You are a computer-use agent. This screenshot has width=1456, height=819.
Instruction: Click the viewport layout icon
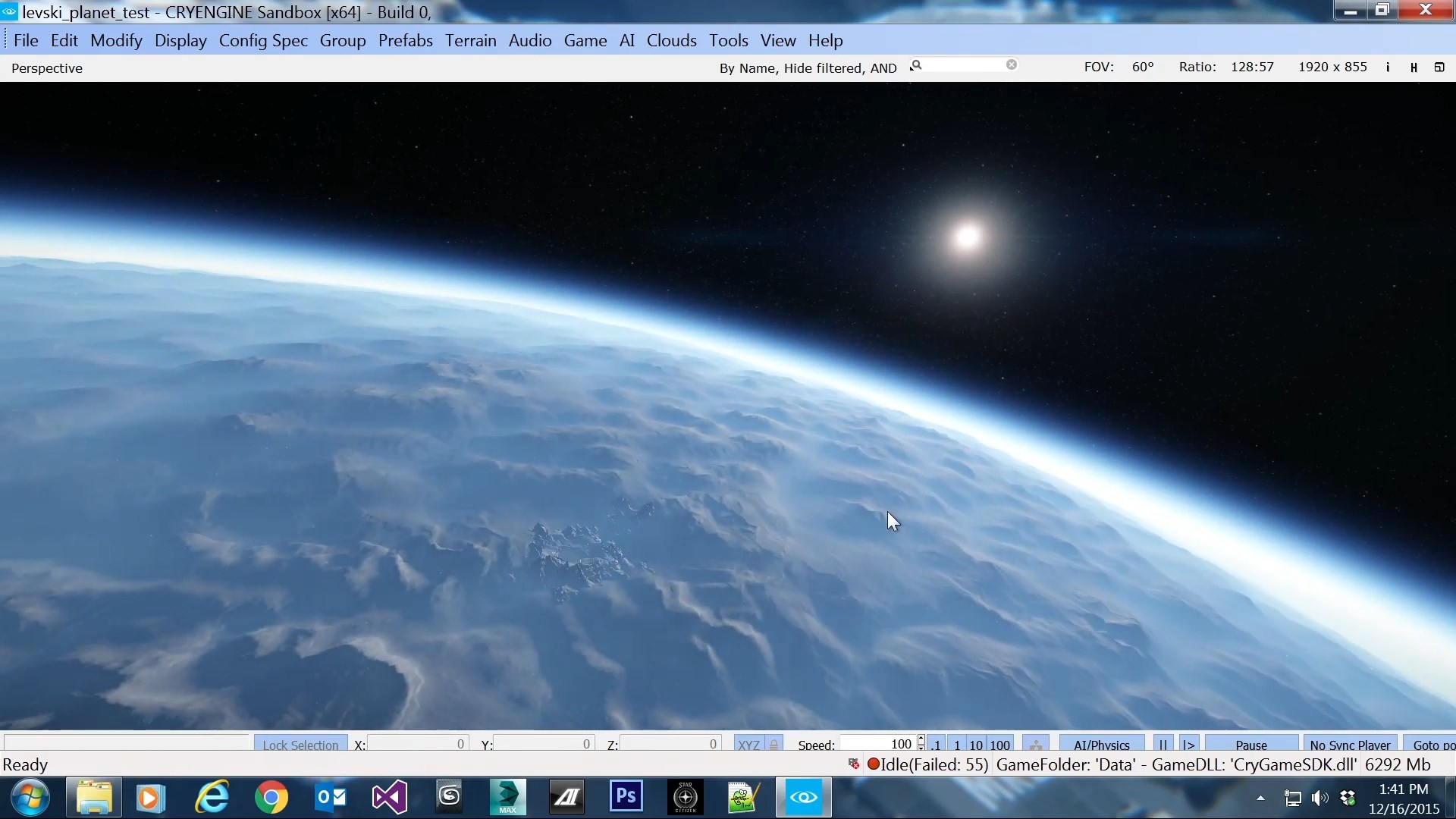1439,67
